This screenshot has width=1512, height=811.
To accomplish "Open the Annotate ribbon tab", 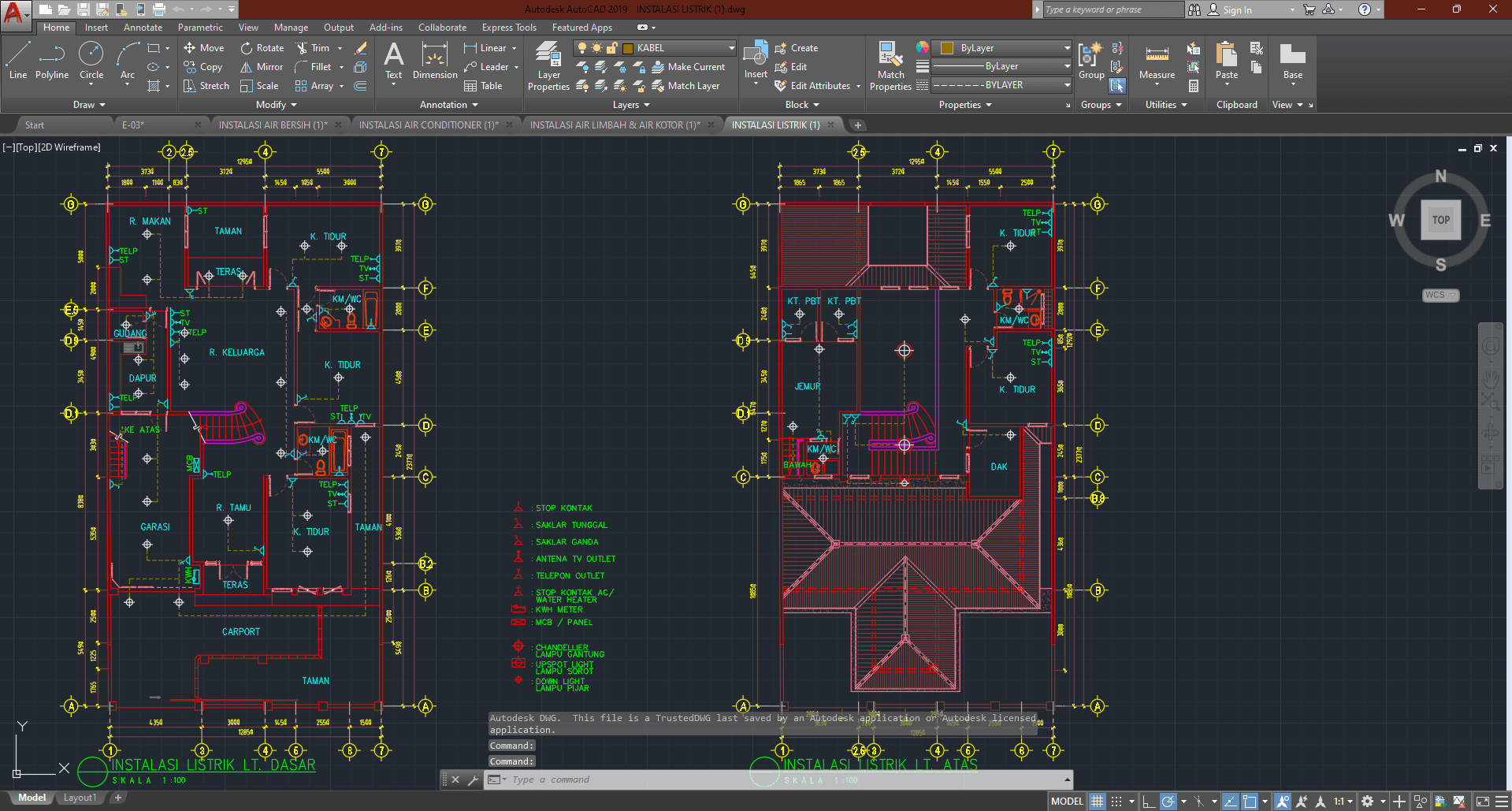I will coord(143,28).
